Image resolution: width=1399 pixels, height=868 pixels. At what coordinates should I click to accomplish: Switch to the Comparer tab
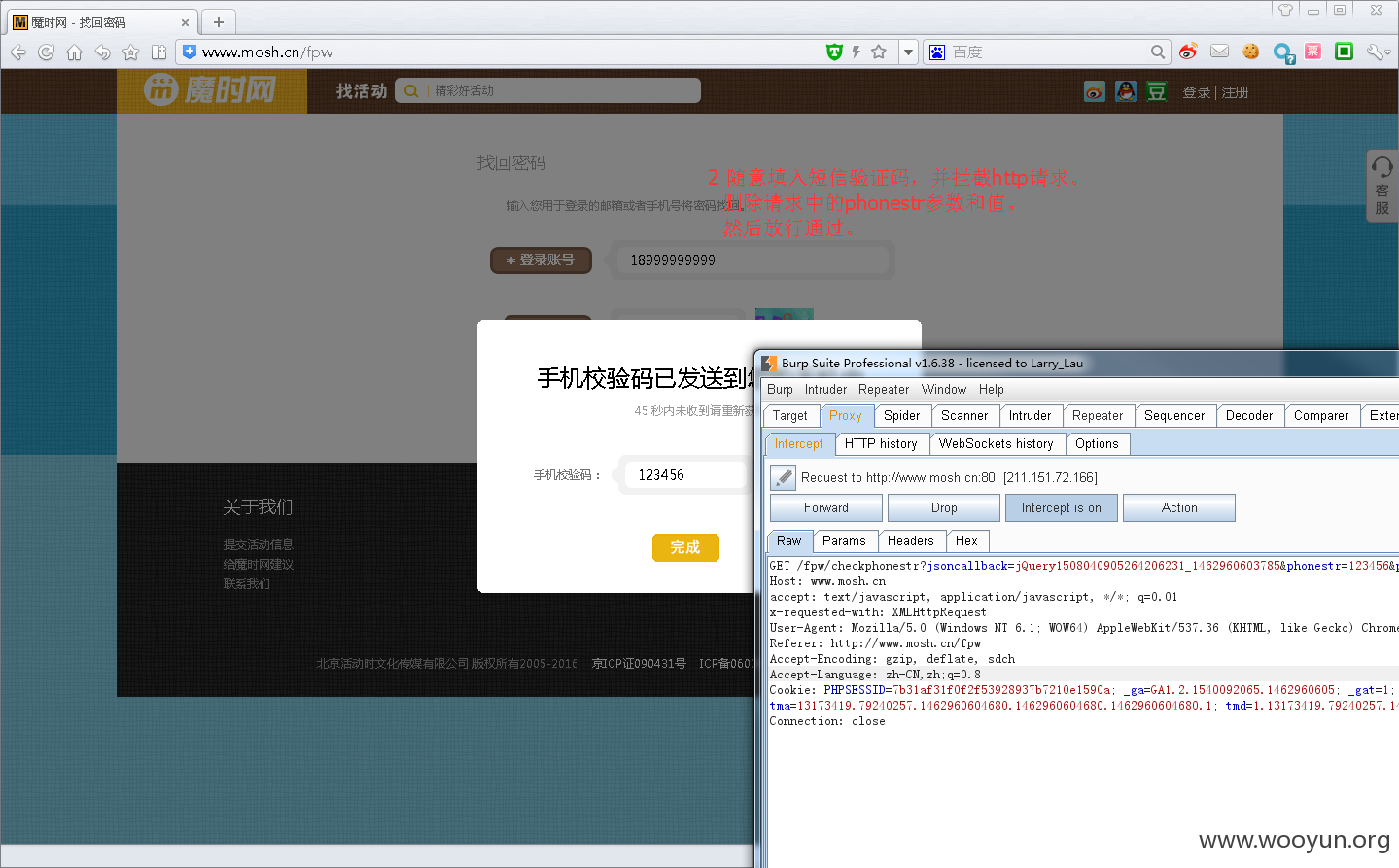1321,415
